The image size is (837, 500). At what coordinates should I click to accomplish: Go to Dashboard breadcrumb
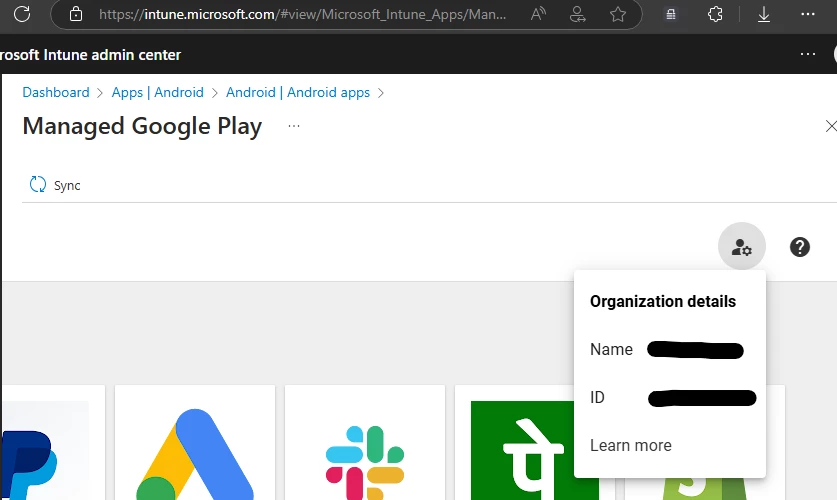pos(56,92)
